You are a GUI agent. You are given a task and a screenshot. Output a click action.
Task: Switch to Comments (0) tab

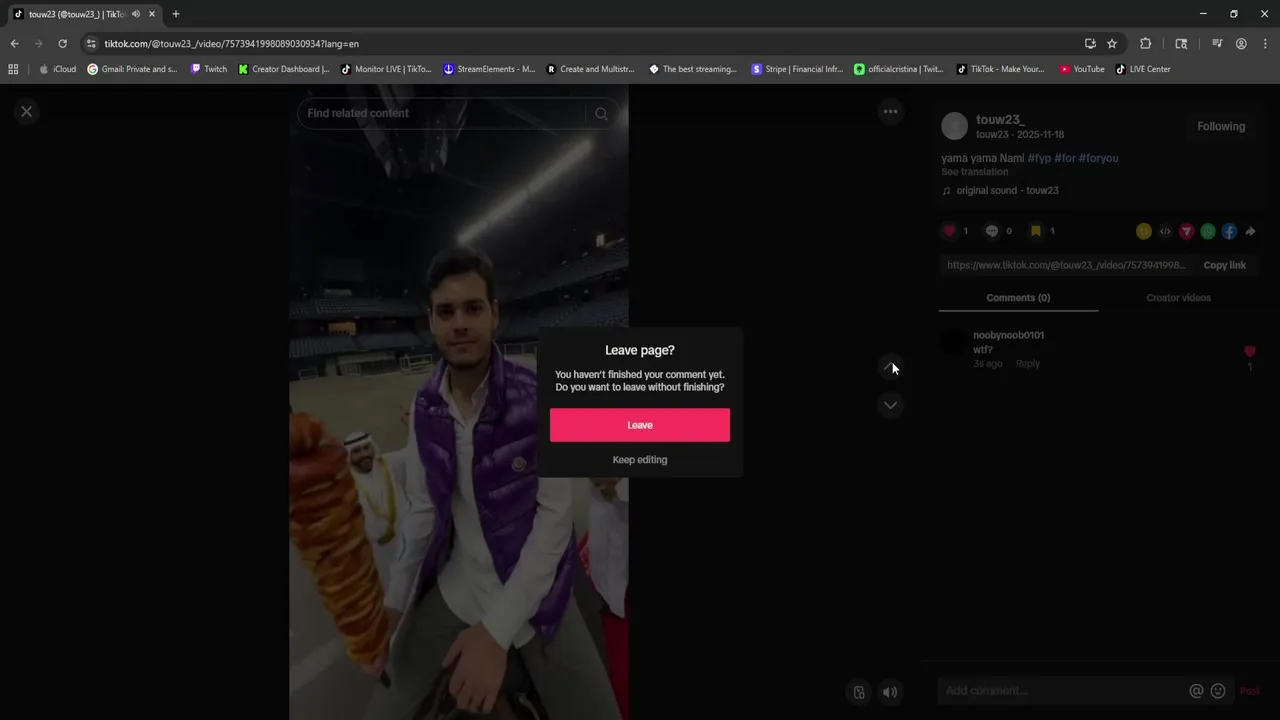point(1018,298)
